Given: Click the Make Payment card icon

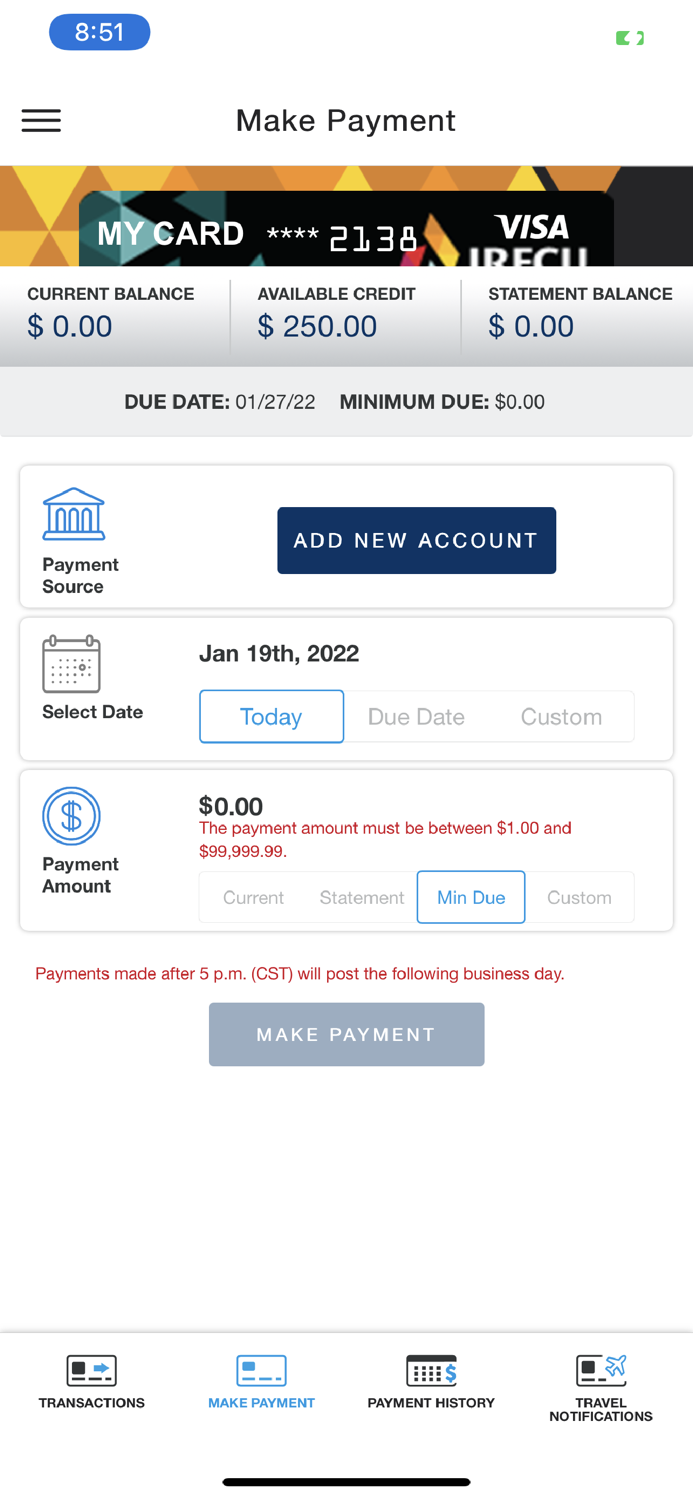Looking at the screenshot, I should [261, 1371].
